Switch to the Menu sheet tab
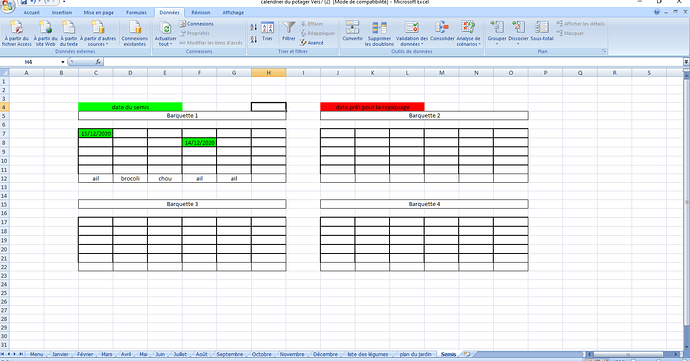 (37, 354)
